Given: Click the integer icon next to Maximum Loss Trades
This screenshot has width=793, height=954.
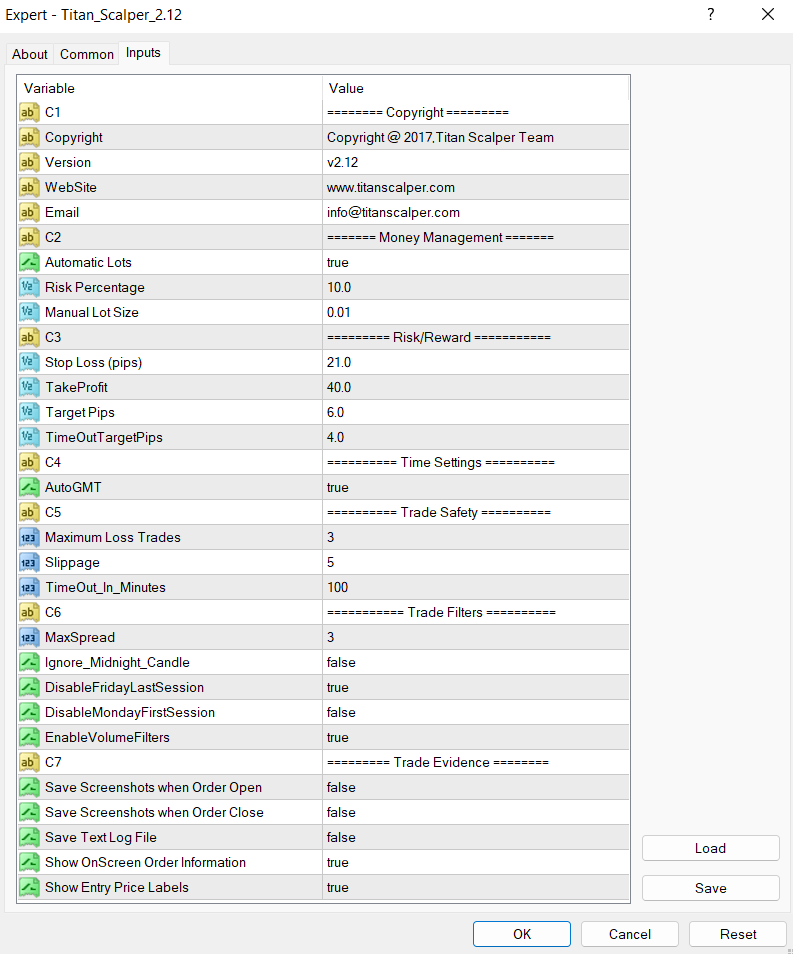Looking at the screenshot, I should [x=29, y=537].
